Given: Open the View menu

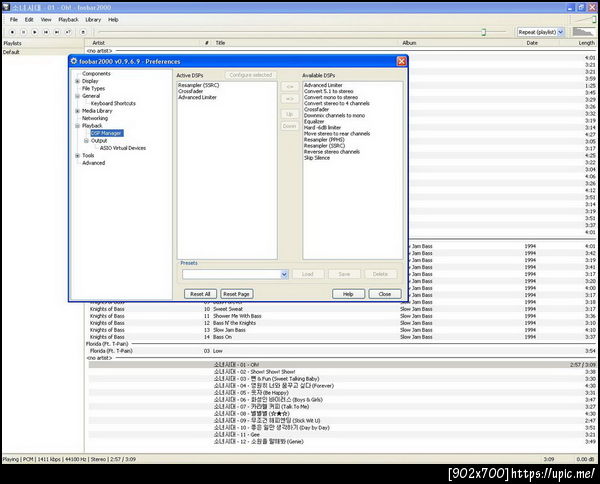Looking at the screenshot, I should tap(46, 20).
